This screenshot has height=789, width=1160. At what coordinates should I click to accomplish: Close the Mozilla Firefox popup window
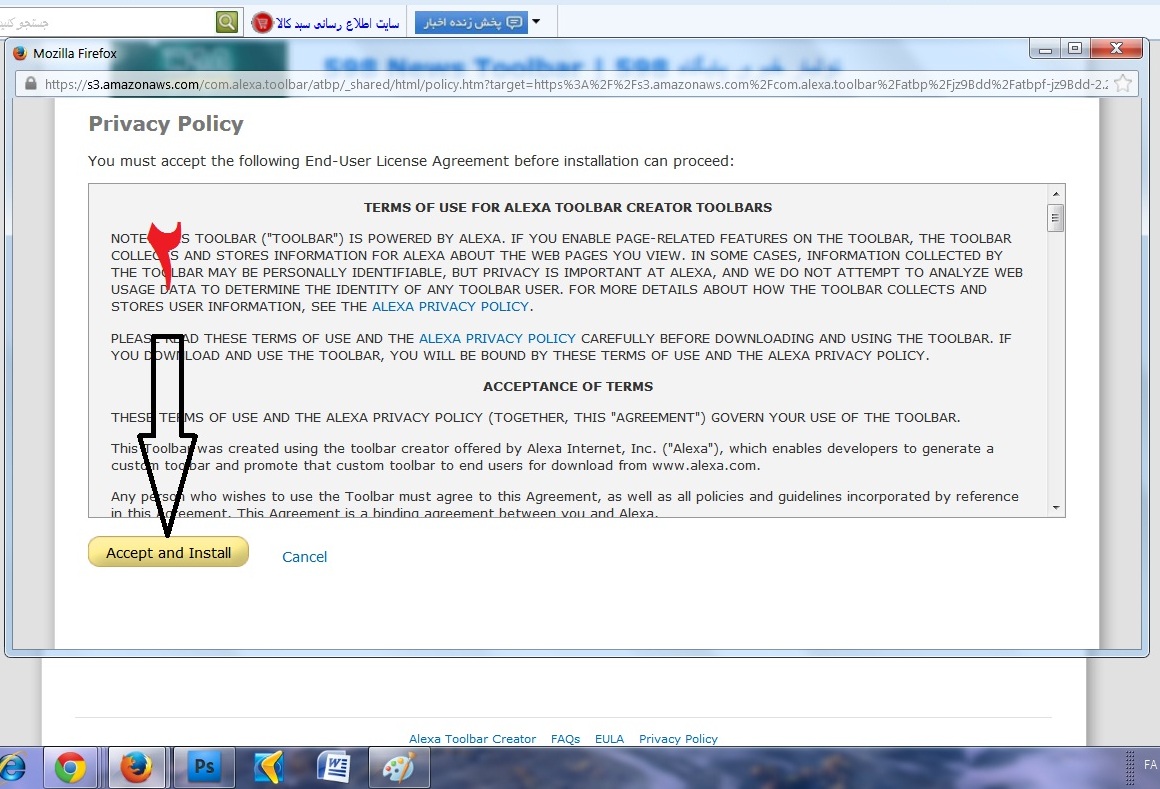pyautogui.click(x=1117, y=49)
